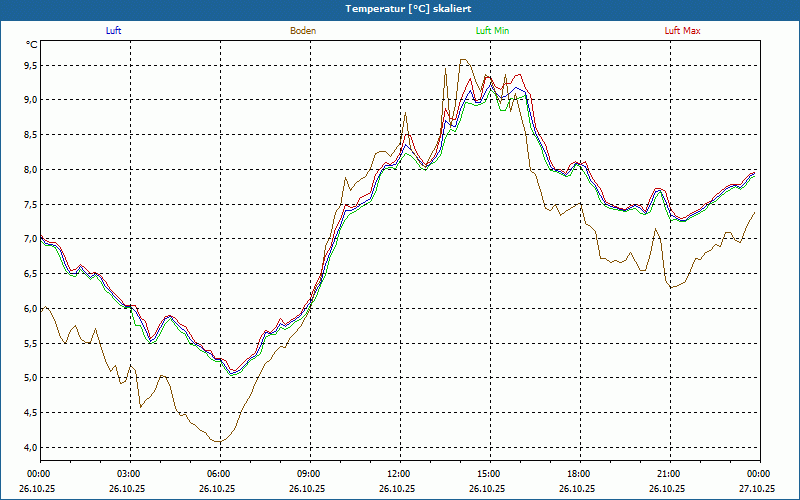
Task: Select the 06:00 time axis label
Action: pyautogui.click(x=219, y=474)
